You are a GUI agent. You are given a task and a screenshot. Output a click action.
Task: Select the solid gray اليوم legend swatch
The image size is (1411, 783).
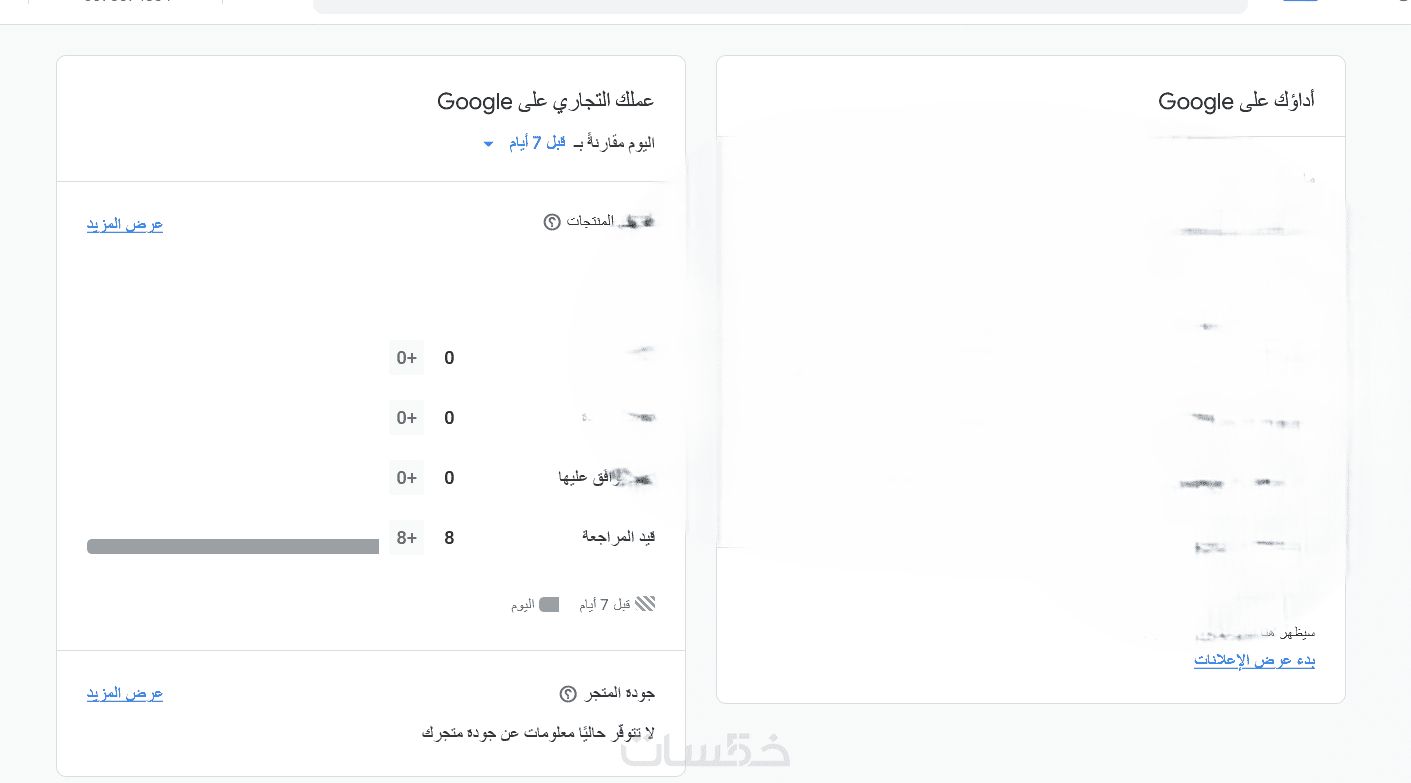[549, 604]
